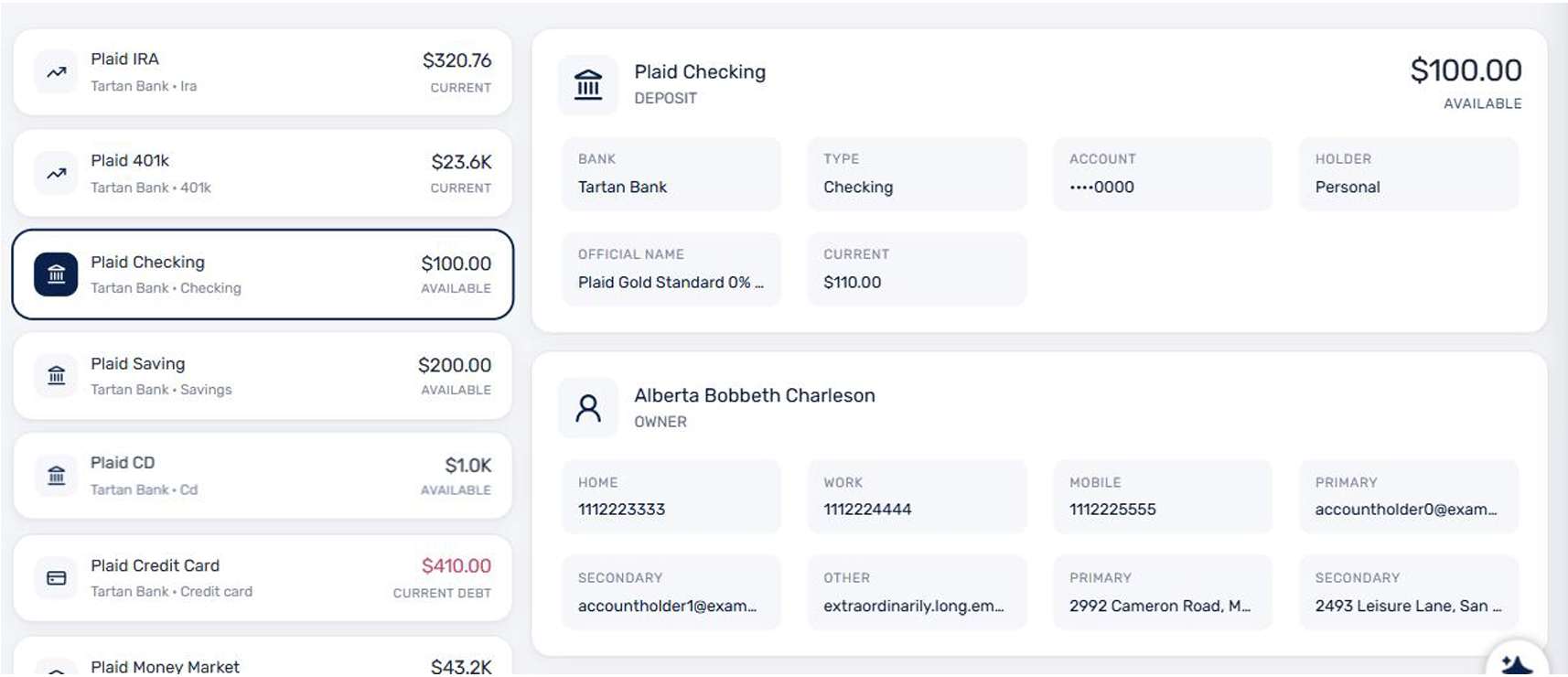Click the credit card icon beside Plaid Credit Card

coord(57,578)
